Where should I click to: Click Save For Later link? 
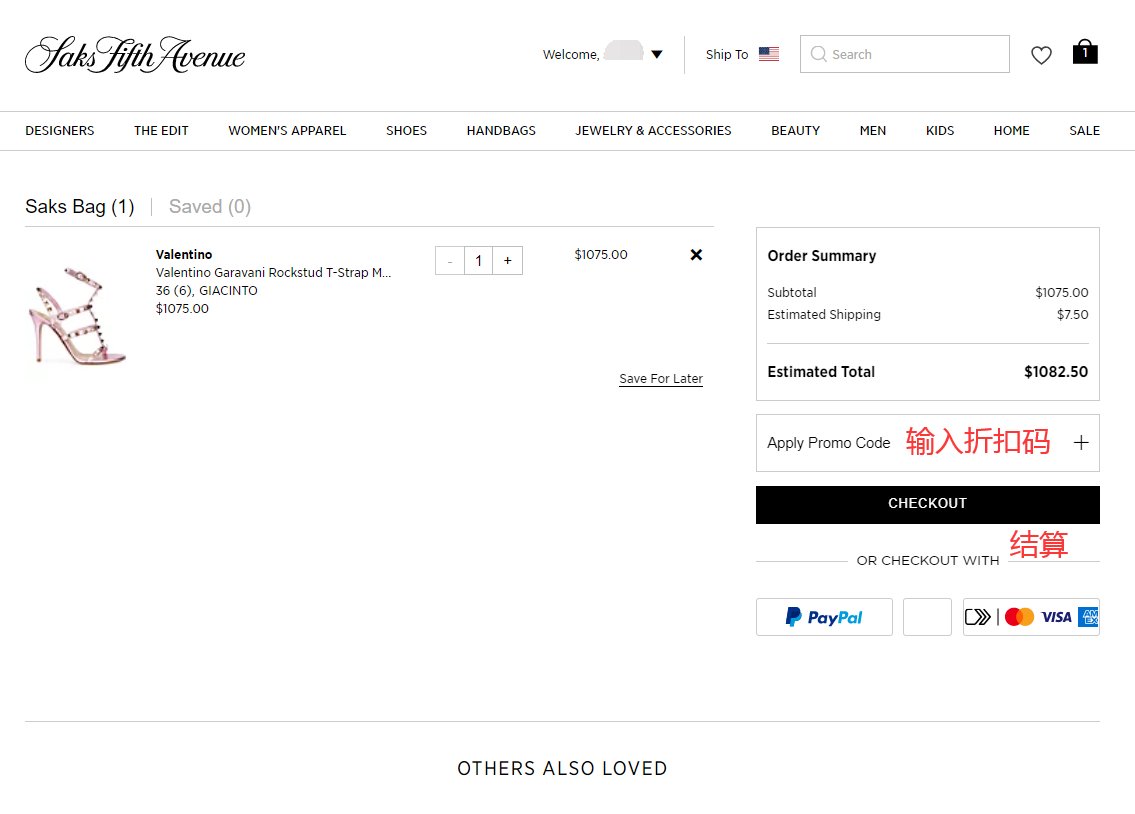(x=661, y=378)
